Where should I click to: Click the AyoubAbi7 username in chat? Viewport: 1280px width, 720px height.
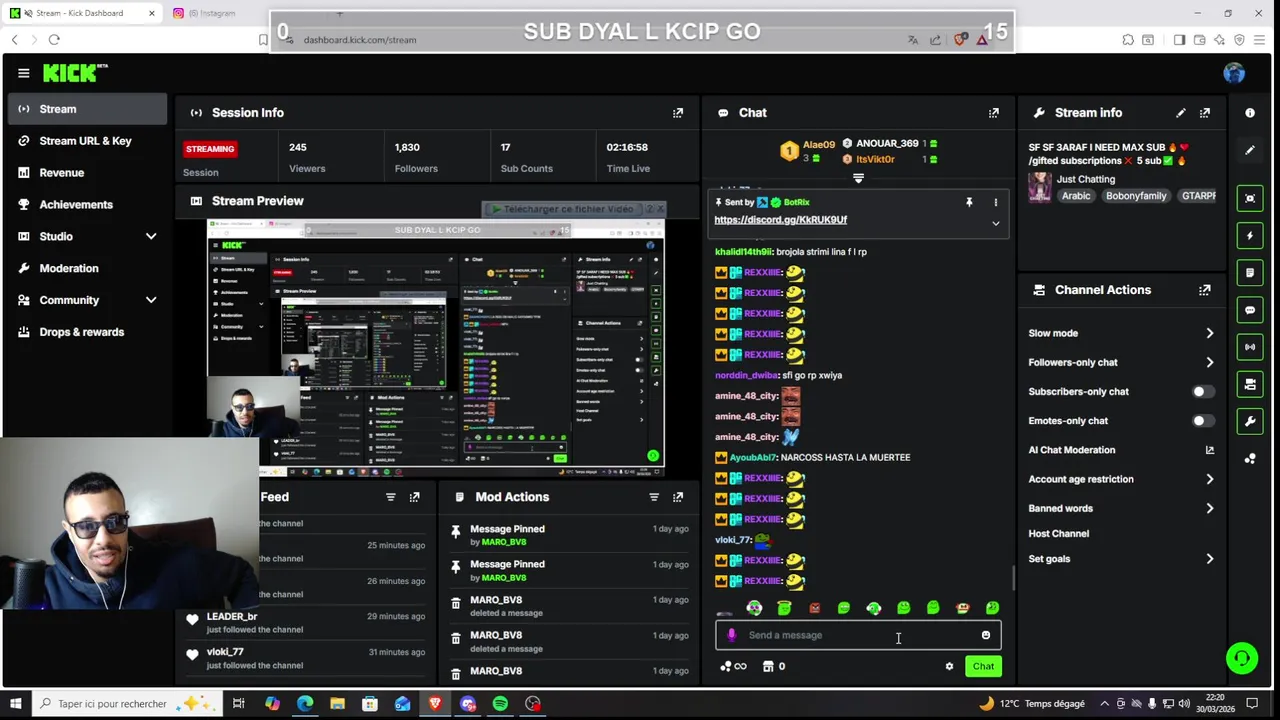click(x=753, y=458)
